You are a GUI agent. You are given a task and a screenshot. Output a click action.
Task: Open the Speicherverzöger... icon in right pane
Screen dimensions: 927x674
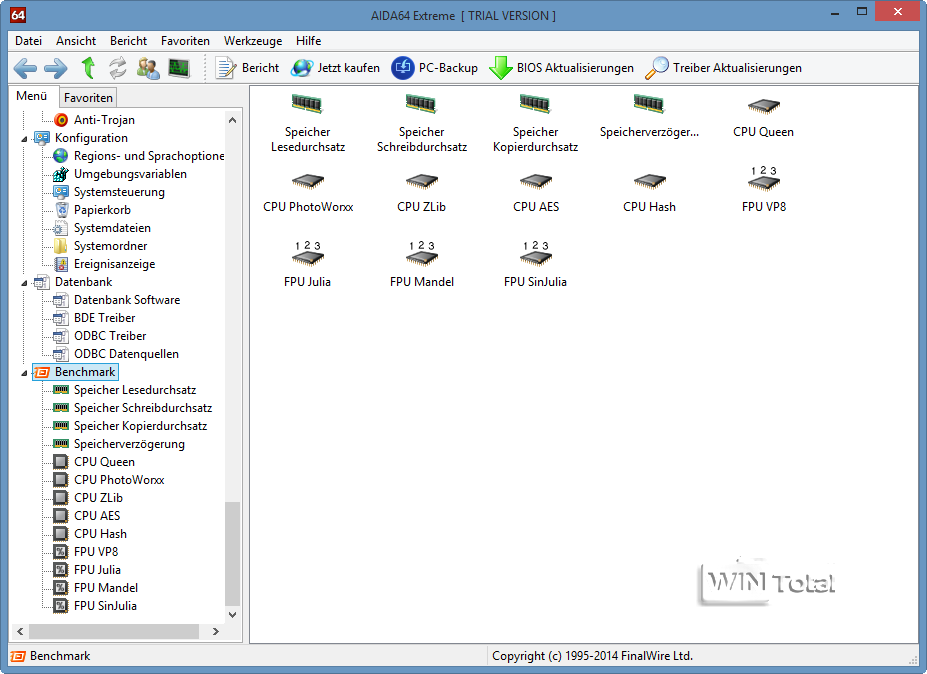click(x=649, y=105)
